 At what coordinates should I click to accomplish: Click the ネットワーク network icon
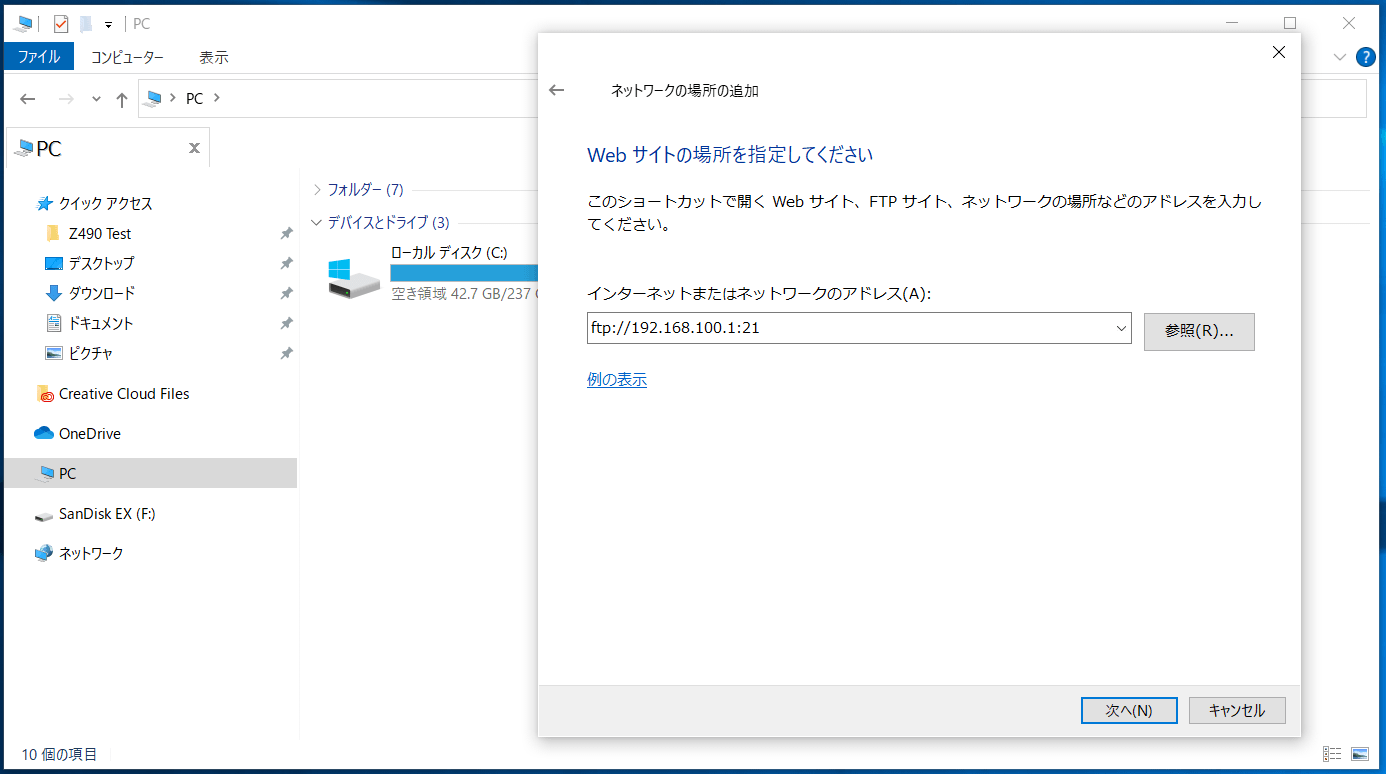[x=43, y=553]
